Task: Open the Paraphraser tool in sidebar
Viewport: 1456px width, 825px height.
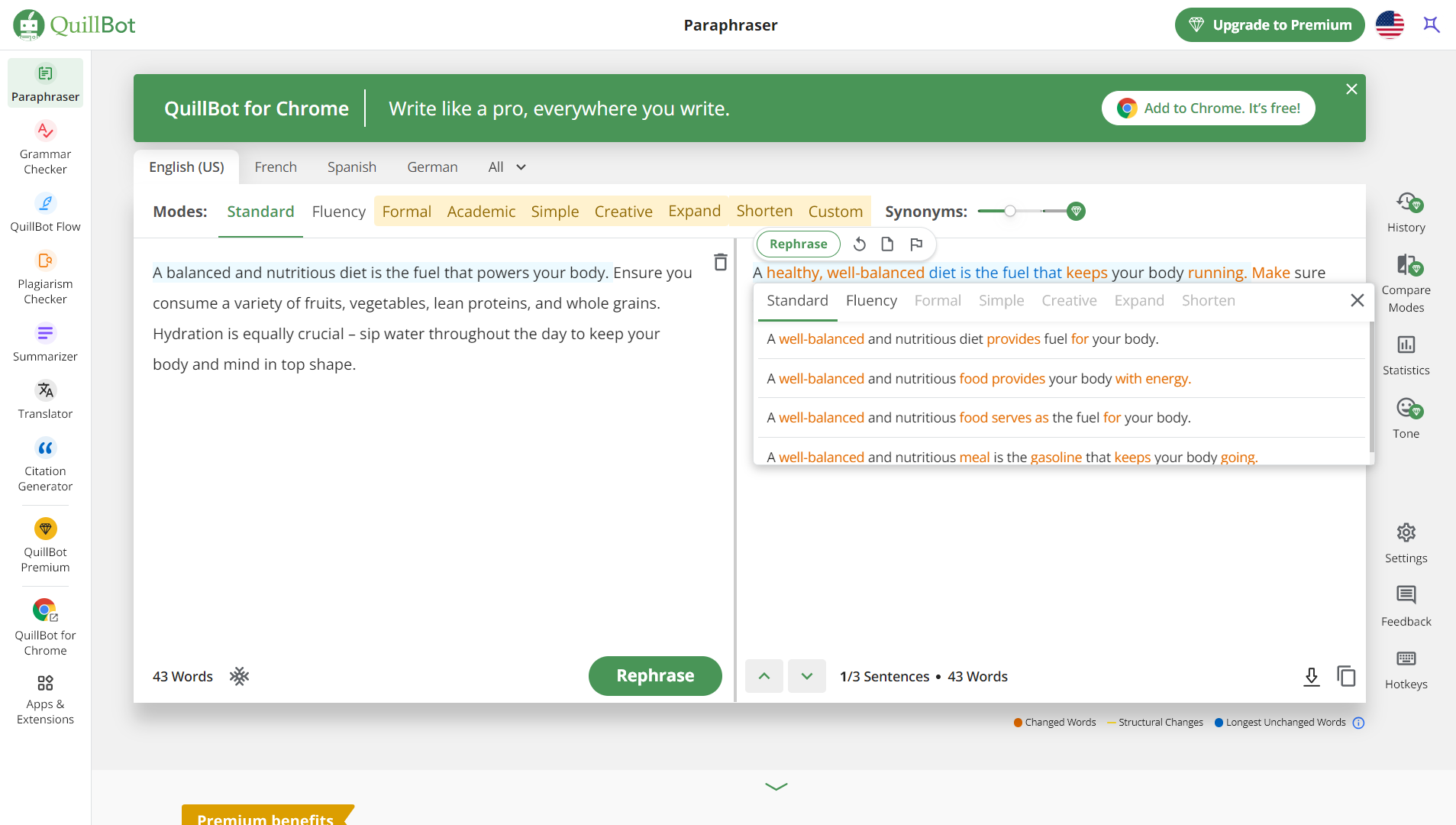Action: [x=45, y=82]
